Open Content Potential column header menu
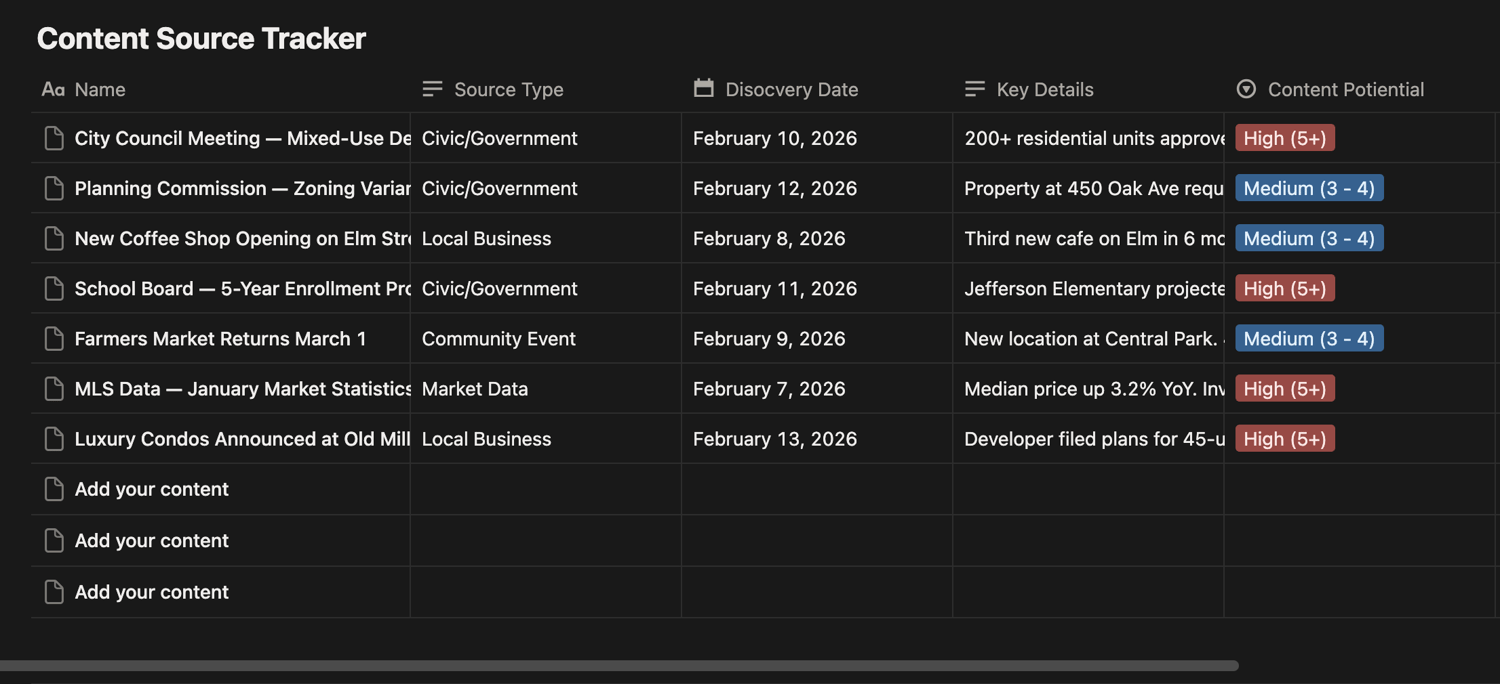 pos(1345,89)
